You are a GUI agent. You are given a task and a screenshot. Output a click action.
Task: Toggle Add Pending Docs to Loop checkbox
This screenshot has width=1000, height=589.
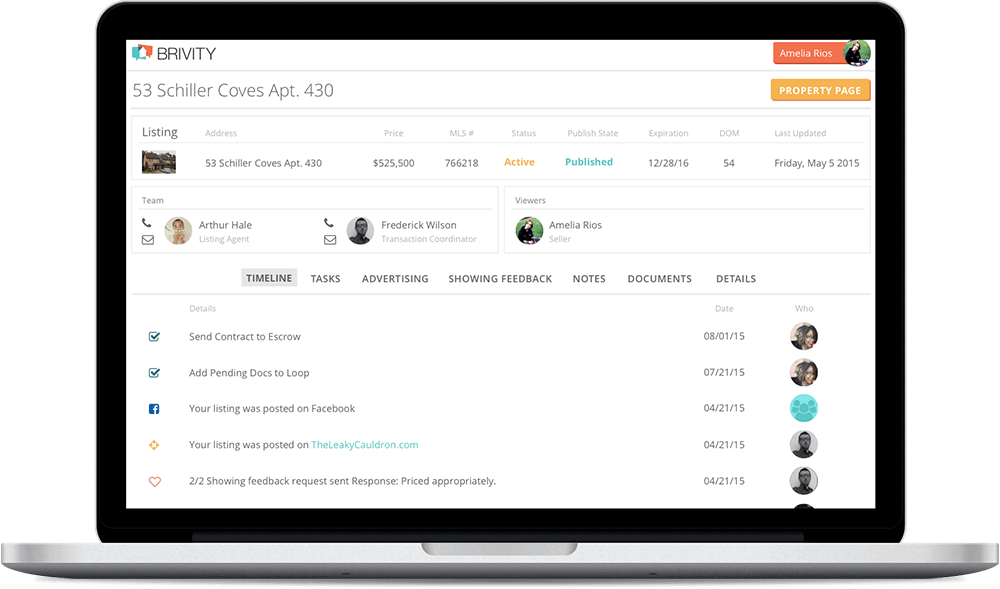pos(154,373)
